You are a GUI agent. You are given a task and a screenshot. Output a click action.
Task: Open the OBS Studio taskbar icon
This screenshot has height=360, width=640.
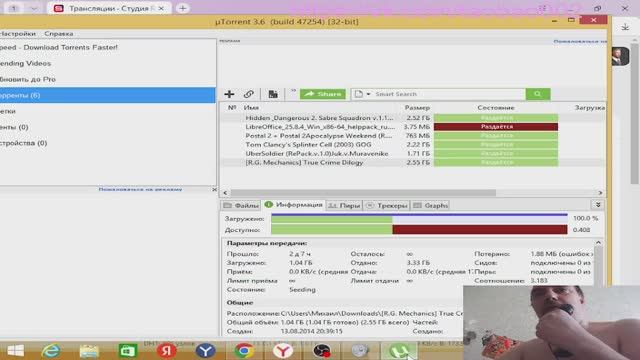pos(322,351)
